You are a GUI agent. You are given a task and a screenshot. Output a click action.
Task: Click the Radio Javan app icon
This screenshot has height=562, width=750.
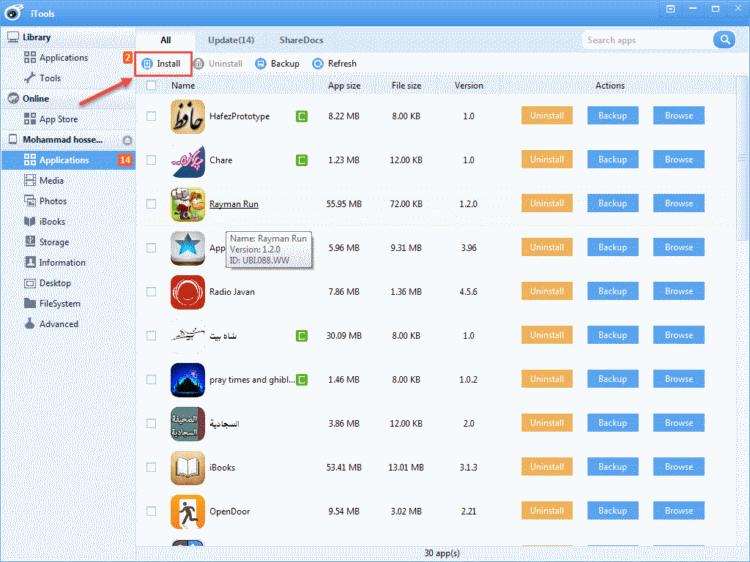[x=187, y=292]
